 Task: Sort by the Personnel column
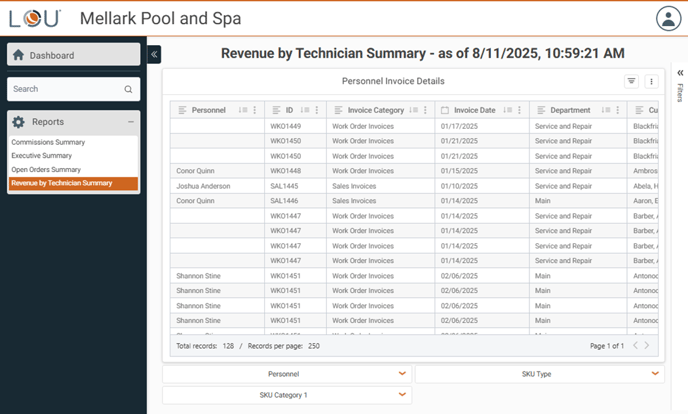click(x=243, y=110)
